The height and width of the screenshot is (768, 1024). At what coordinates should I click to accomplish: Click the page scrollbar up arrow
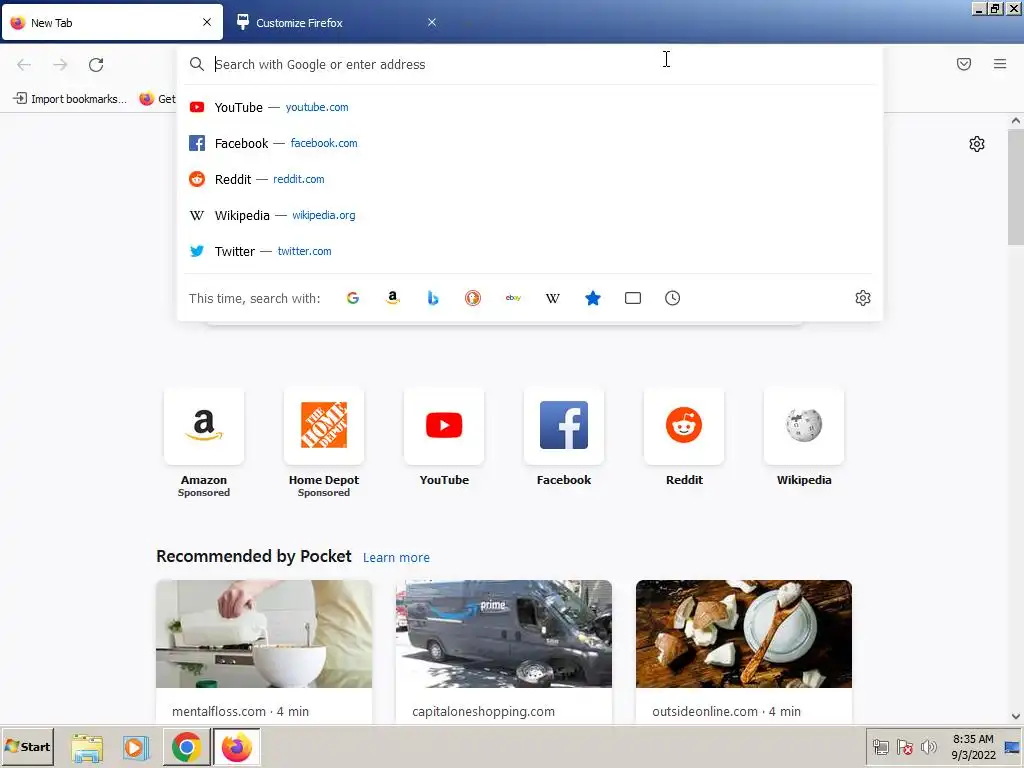tap(1016, 121)
